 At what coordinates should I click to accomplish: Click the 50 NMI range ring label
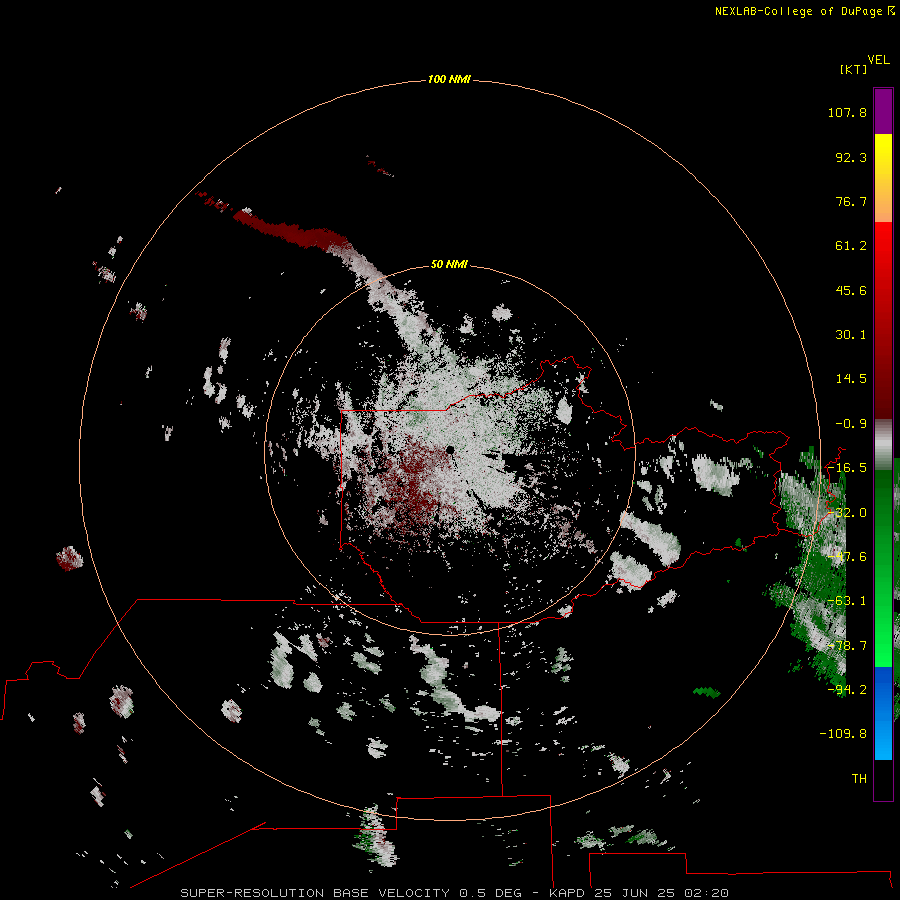pos(449,264)
